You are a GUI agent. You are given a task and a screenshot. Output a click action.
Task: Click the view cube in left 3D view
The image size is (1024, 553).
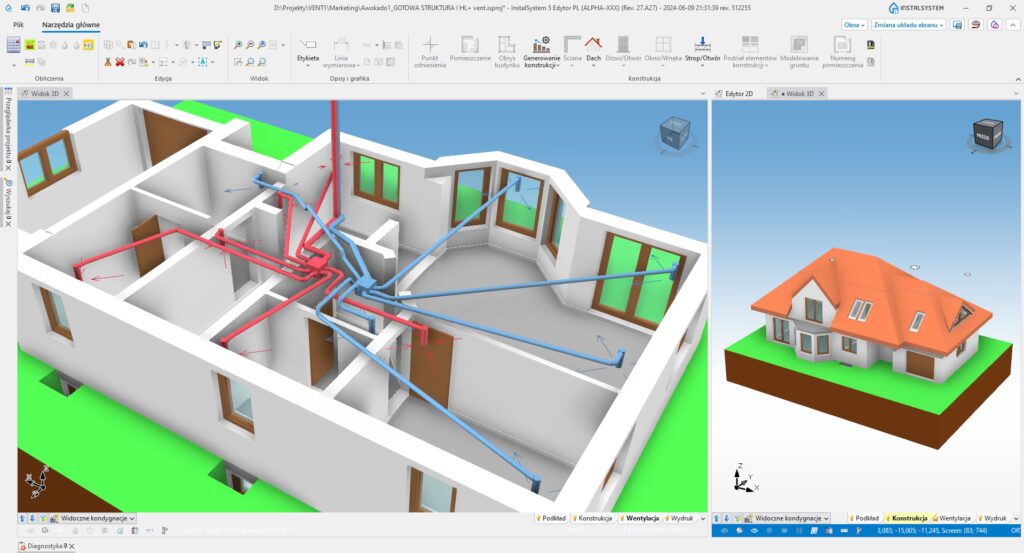tap(673, 135)
